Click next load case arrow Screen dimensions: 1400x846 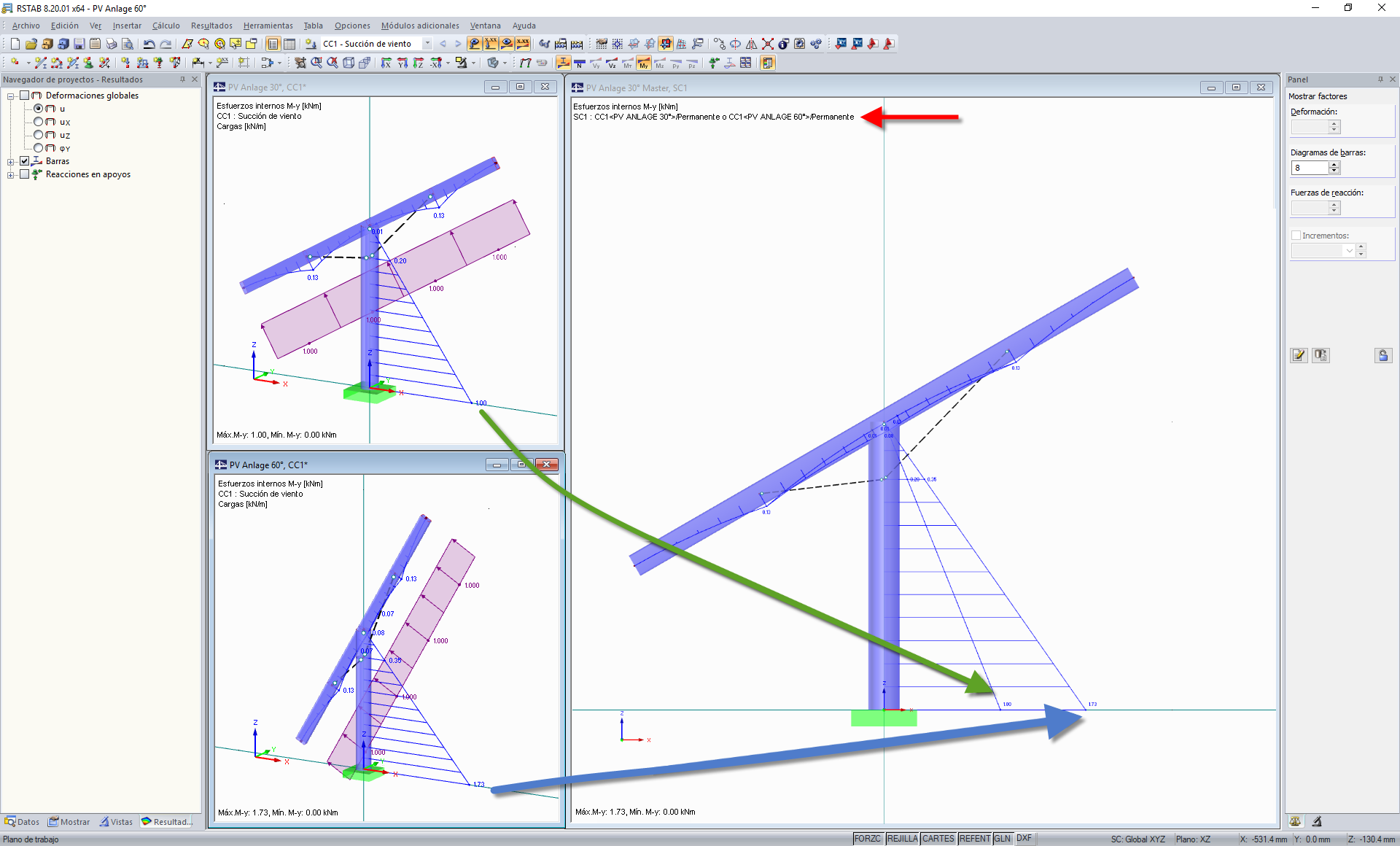pos(458,44)
